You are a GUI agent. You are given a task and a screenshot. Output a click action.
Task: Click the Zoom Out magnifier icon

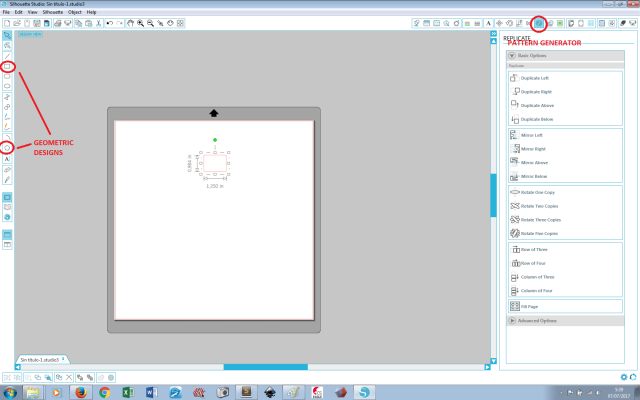pos(150,23)
